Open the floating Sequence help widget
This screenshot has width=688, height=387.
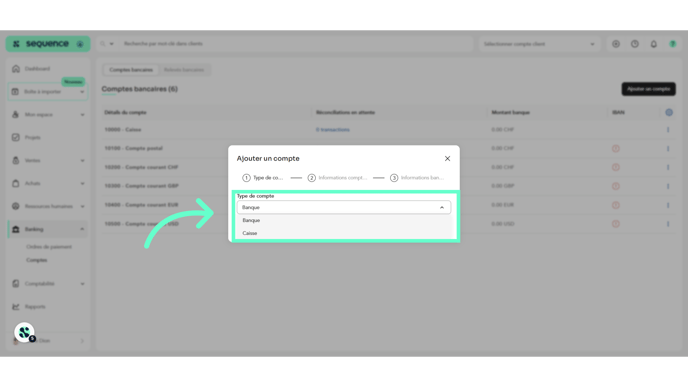click(x=24, y=333)
